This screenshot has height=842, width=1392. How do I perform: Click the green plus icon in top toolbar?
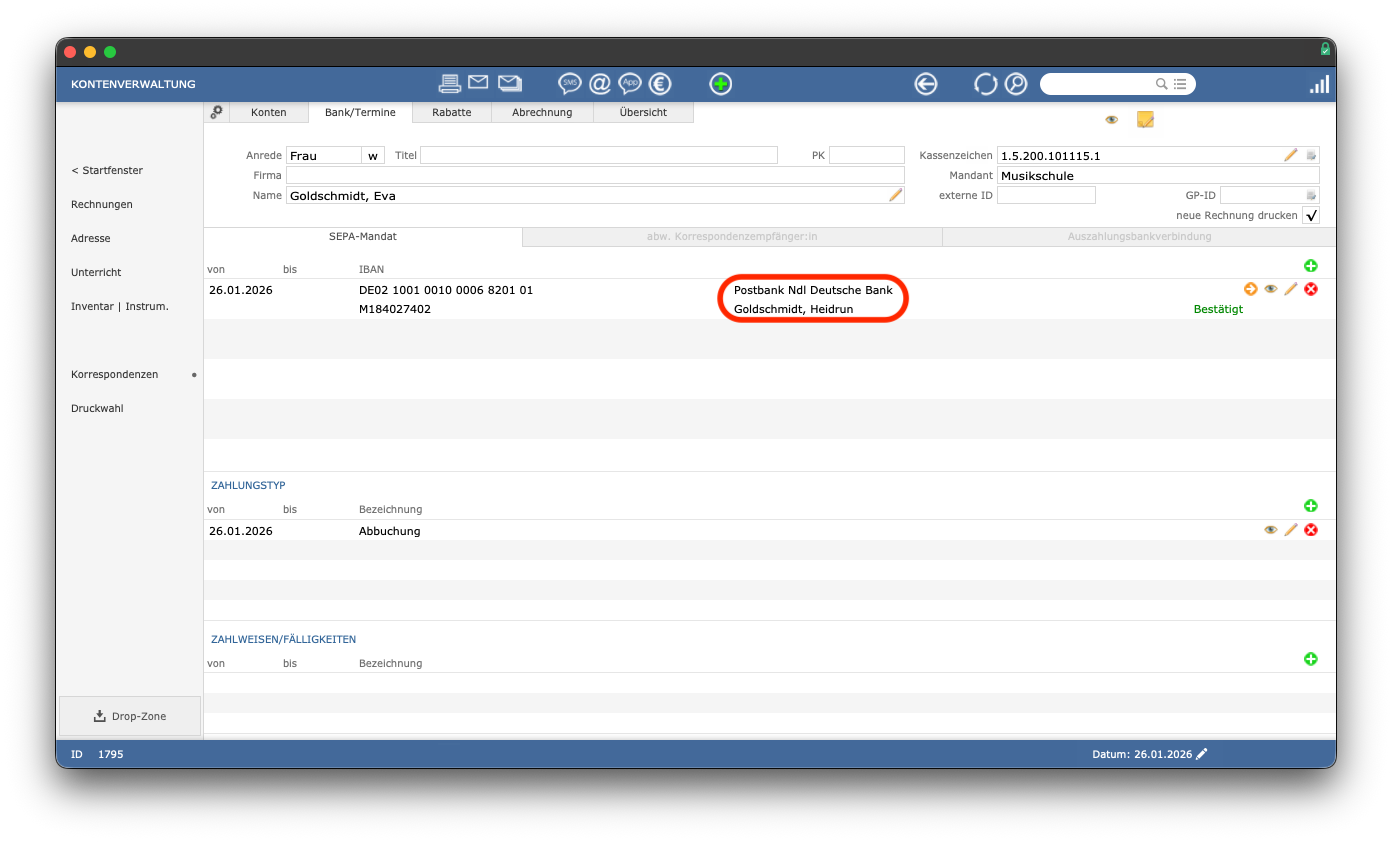pyautogui.click(x=720, y=84)
